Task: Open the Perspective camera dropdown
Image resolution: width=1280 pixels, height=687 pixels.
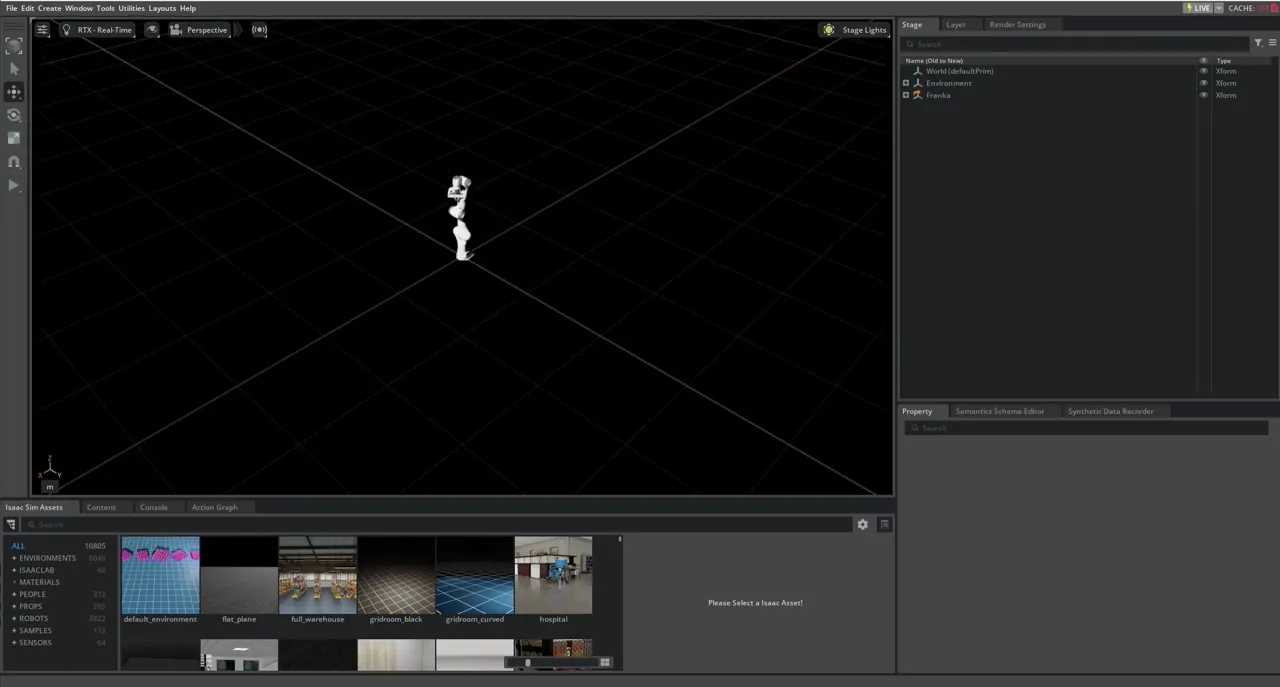Action: point(206,29)
